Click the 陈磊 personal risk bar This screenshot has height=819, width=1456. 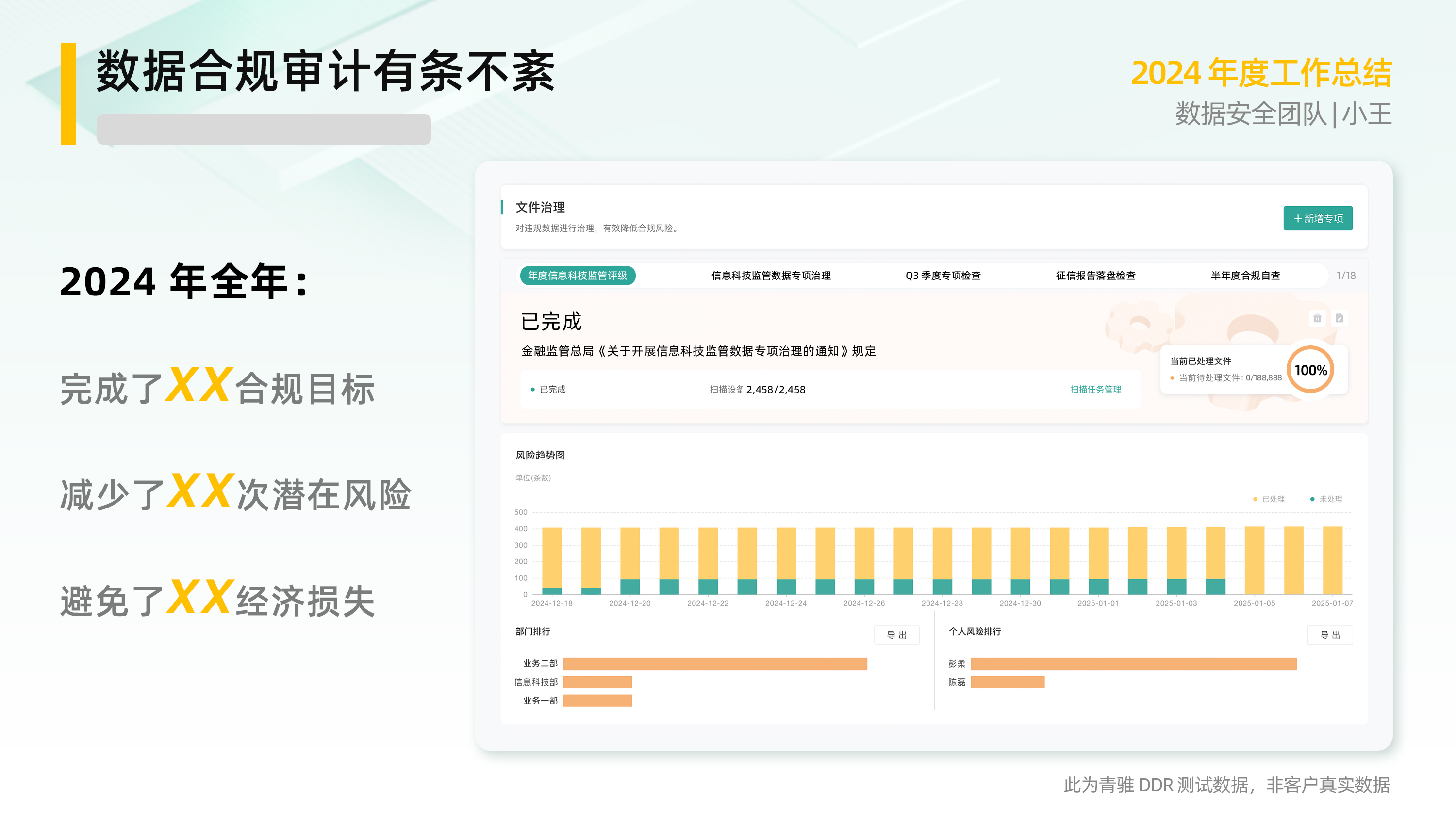point(1007,682)
